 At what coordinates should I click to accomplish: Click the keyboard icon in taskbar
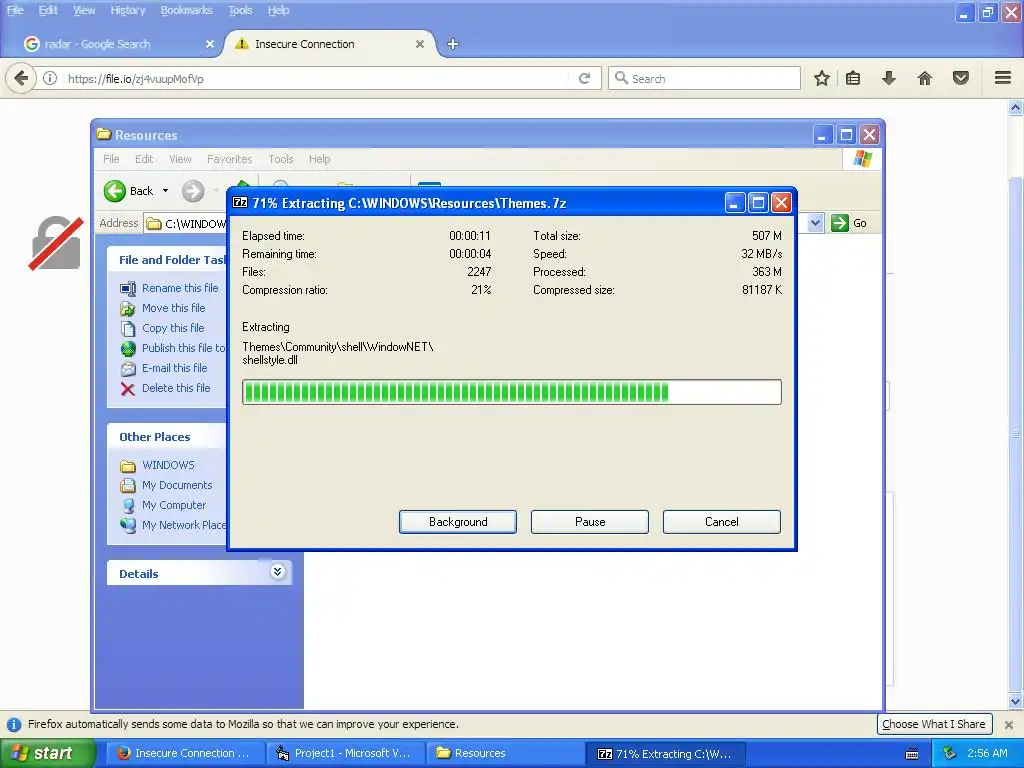click(x=912, y=754)
